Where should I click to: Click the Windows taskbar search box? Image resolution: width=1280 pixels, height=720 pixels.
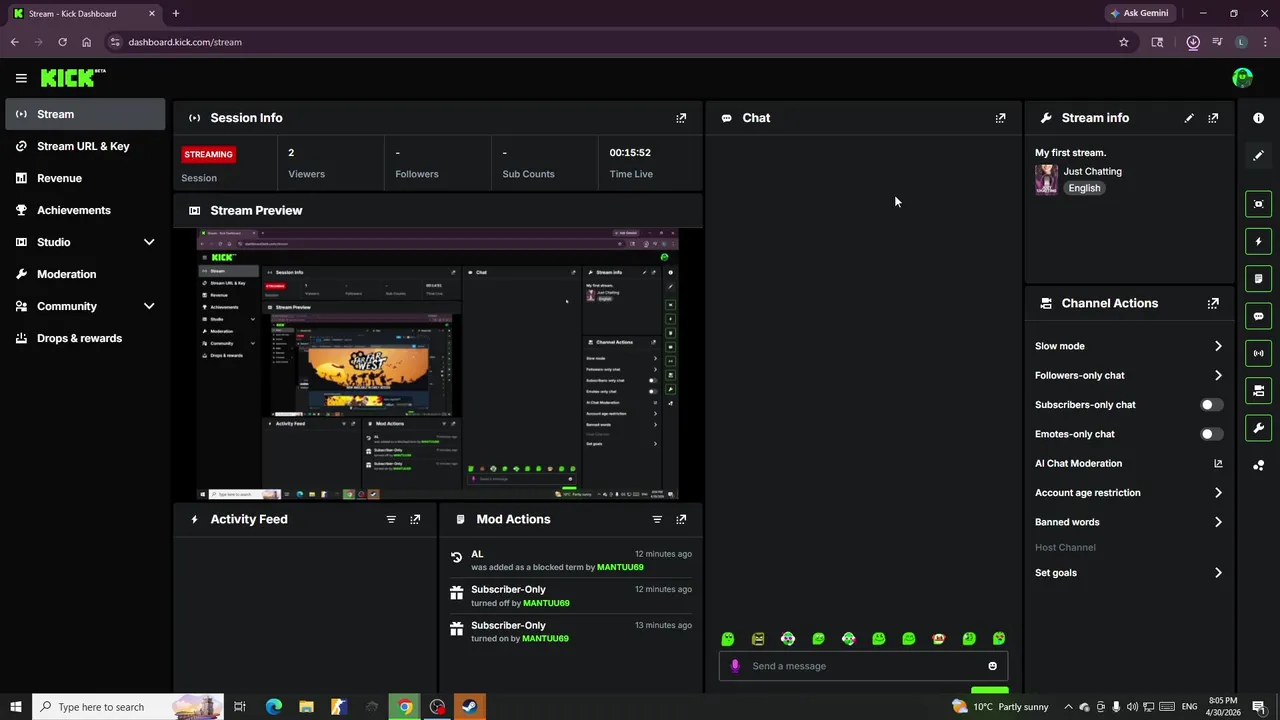[x=128, y=707]
